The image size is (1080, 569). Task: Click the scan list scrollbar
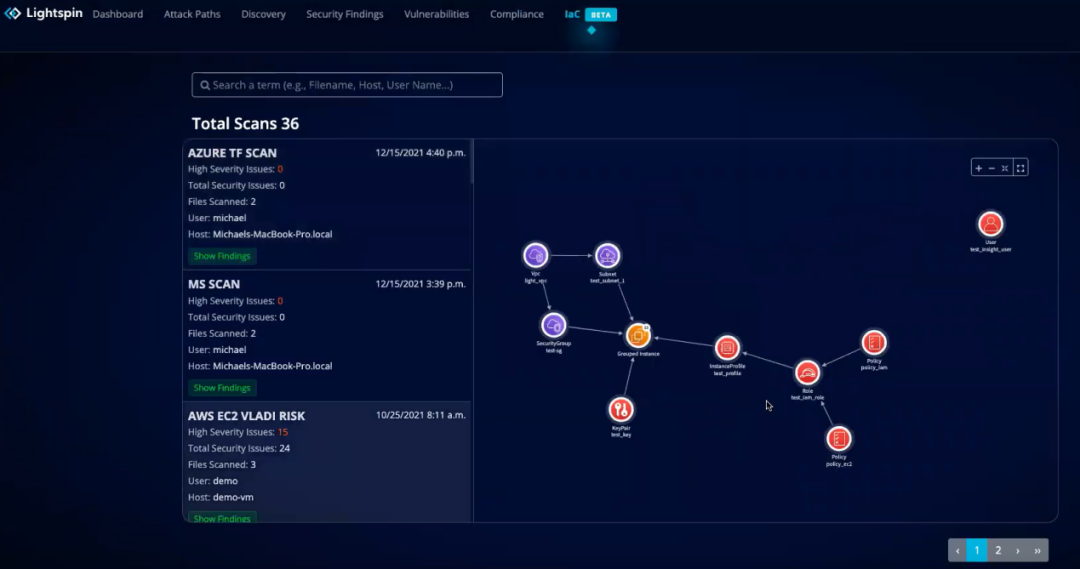pyautogui.click(x=472, y=161)
